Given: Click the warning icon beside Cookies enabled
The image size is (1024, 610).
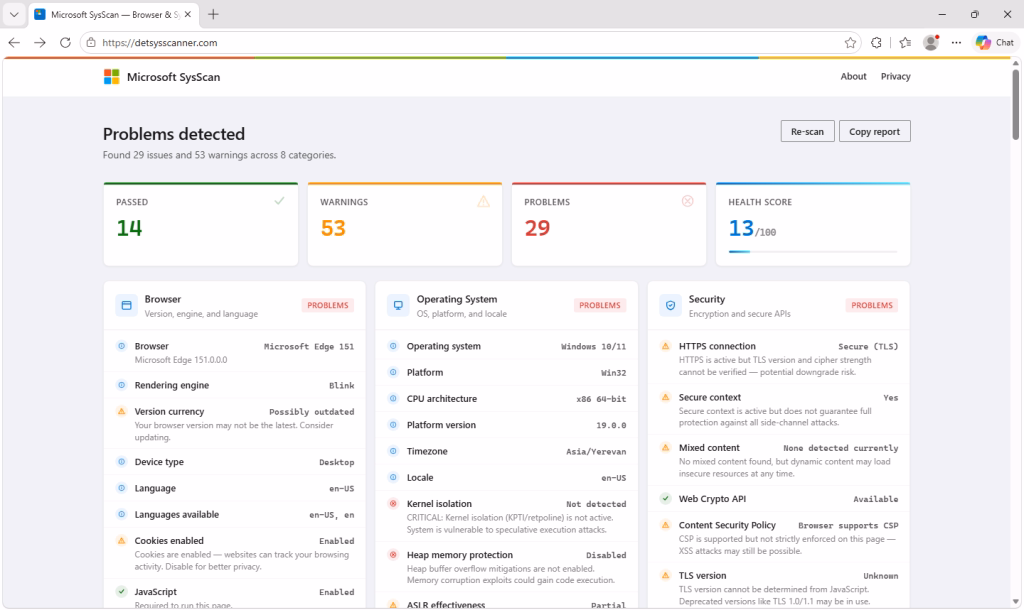Looking at the screenshot, I should 121,540.
